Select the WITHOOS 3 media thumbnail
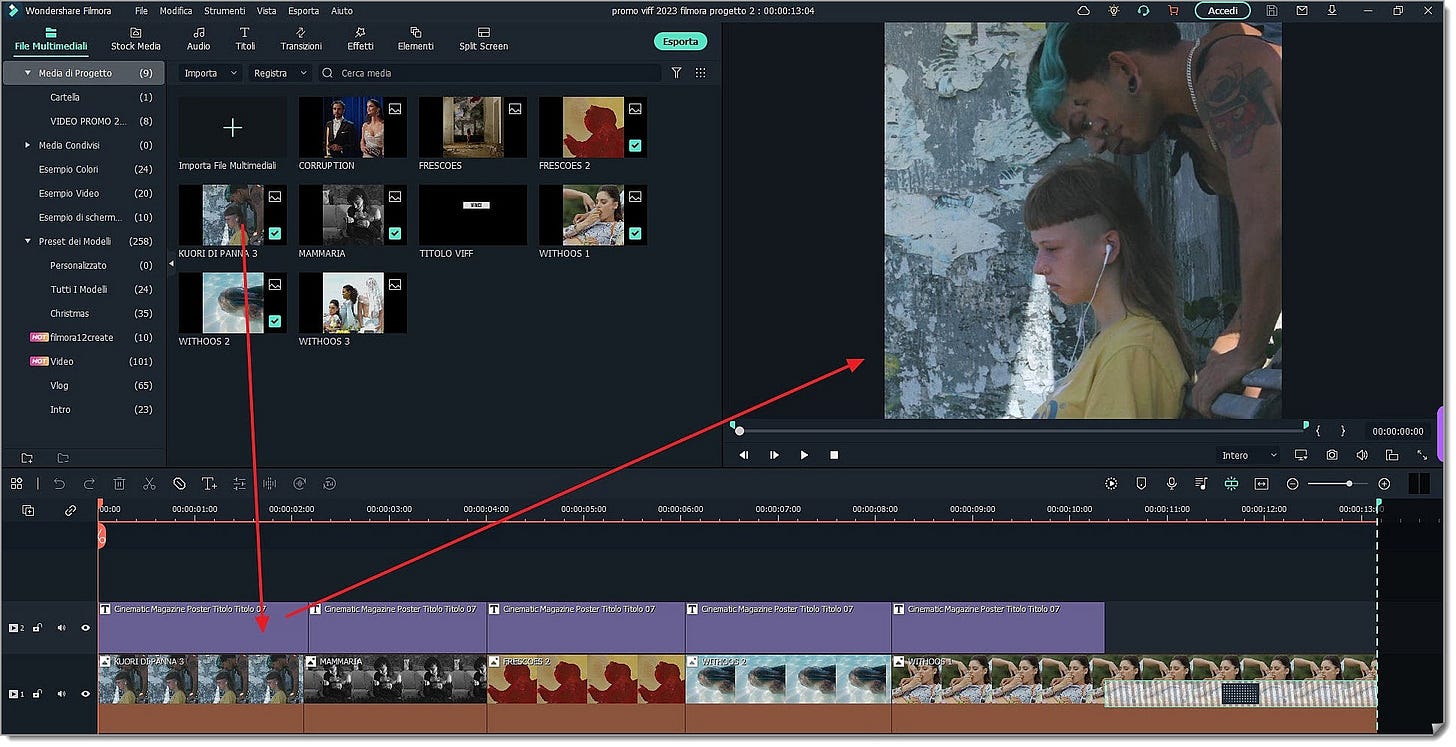 click(352, 303)
